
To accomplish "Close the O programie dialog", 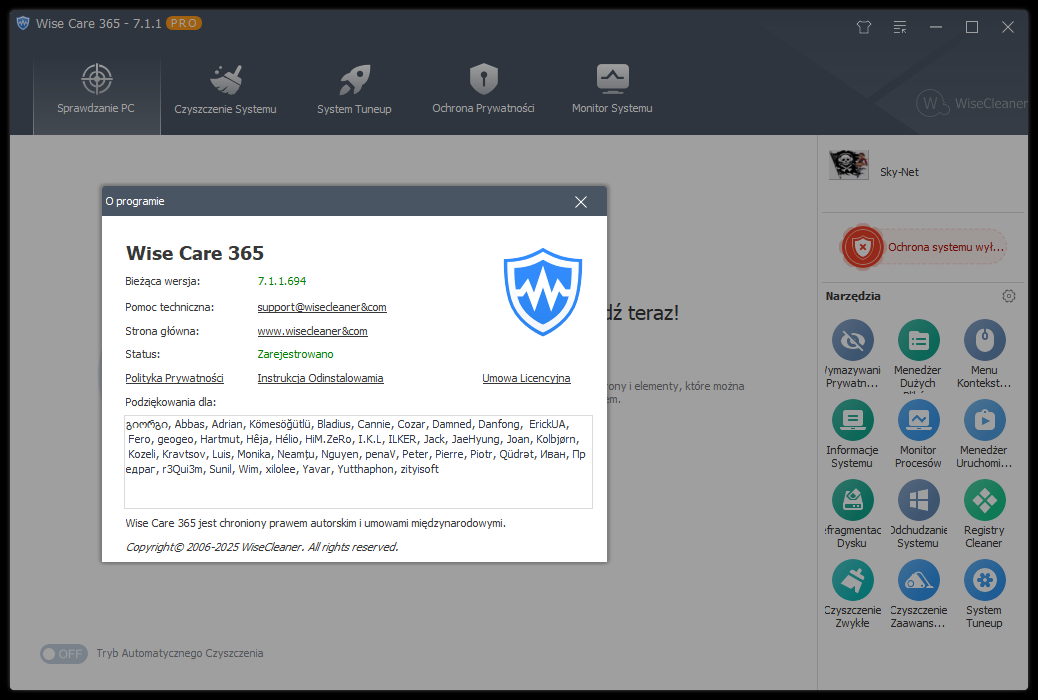I will tap(581, 202).
